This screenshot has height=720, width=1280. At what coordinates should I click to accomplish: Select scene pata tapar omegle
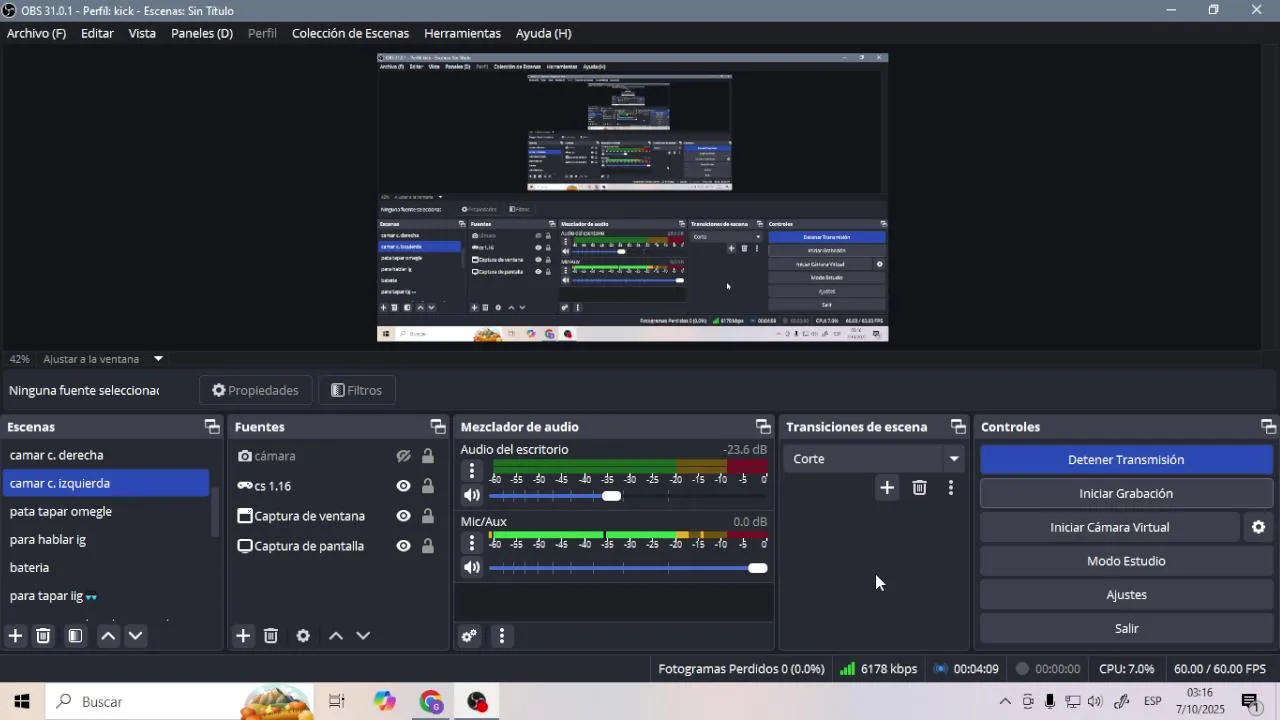point(105,511)
